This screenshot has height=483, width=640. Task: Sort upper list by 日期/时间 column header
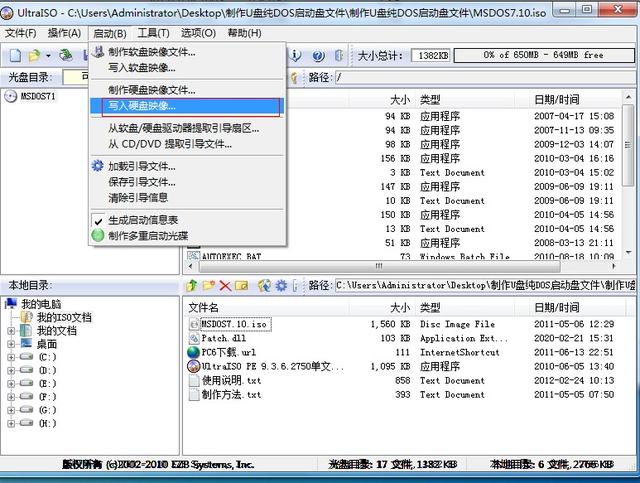click(575, 99)
